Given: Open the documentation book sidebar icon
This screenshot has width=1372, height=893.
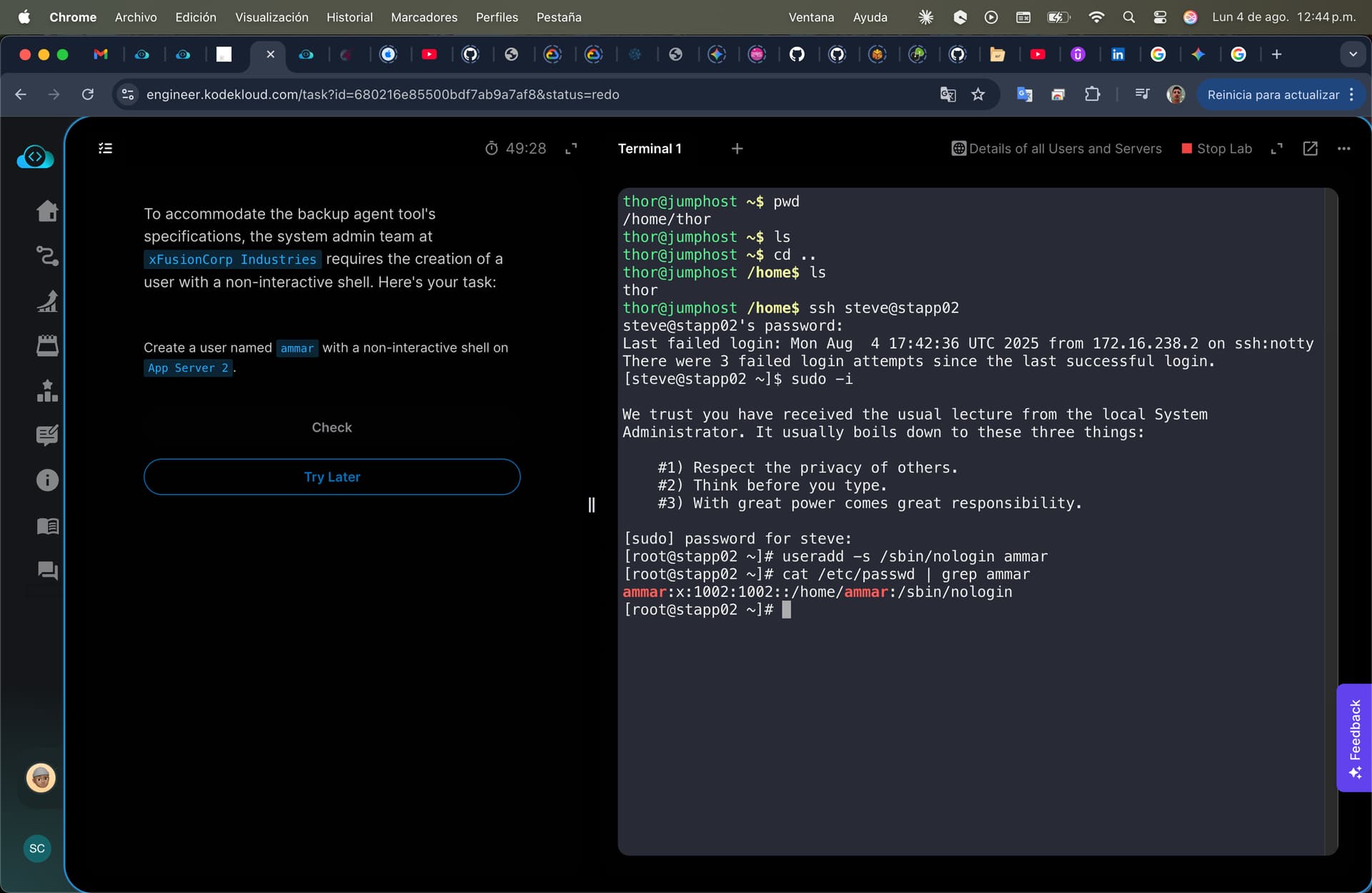Looking at the screenshot, I should 47,526.
